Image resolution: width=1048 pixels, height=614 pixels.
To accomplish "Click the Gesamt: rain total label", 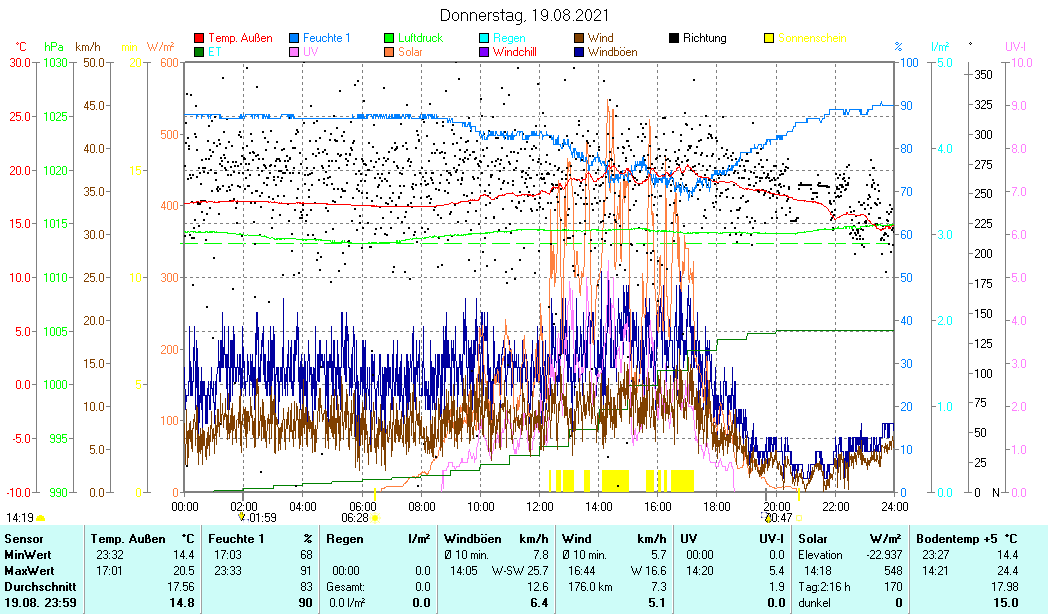I will point(346,587).
